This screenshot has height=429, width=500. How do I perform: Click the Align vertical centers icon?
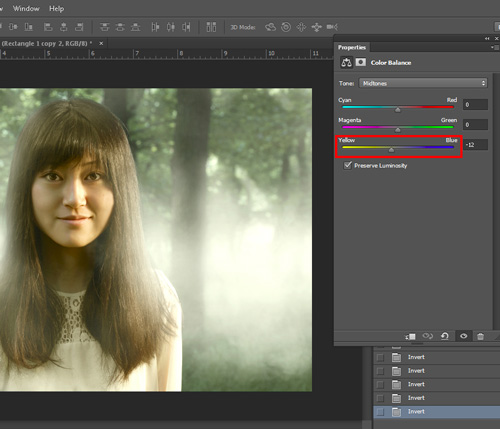click(13, 27)
